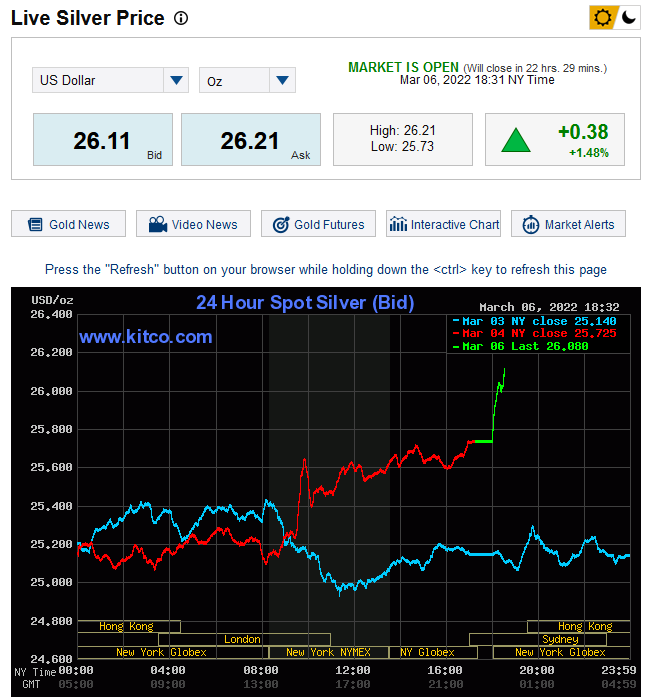Switch to light mode with the sun icon
This screenshot has width=652, height=698.
603,18
